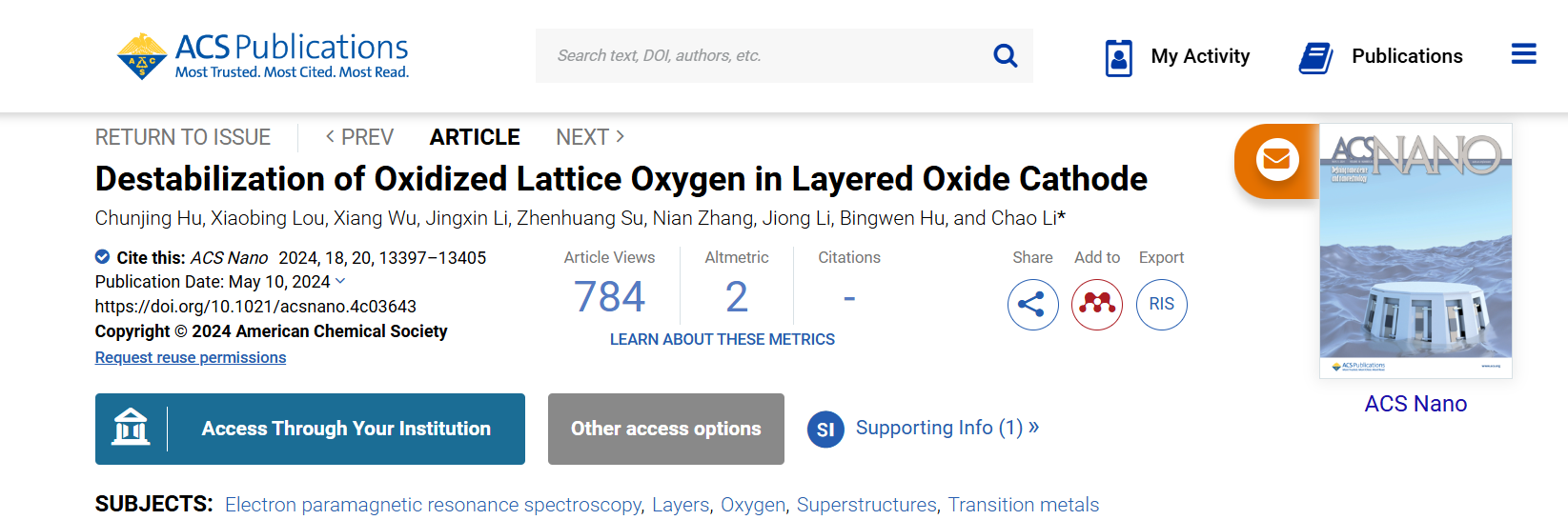Expand Supporting Info (1) link

coord(938,428)
